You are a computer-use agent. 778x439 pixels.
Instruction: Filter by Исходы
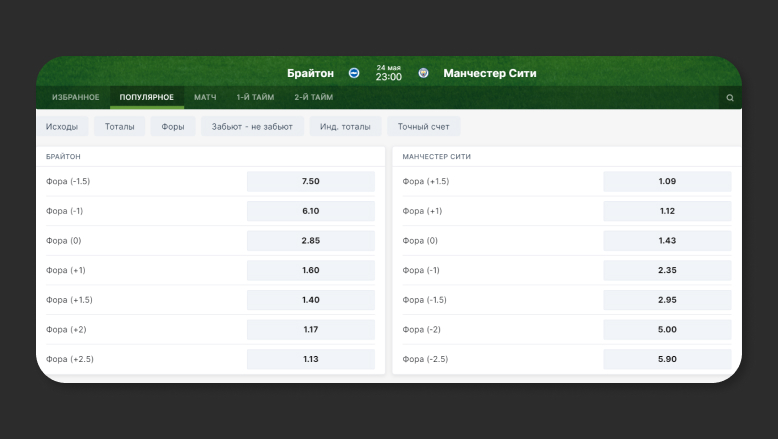(62, 127)
